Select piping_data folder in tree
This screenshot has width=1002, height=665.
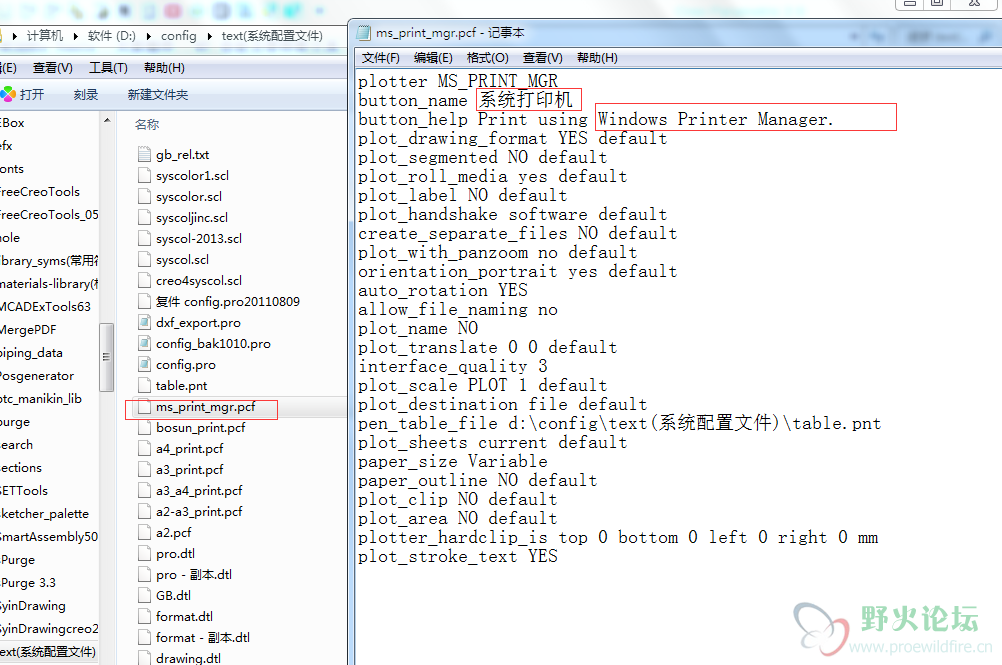click(x=31, y=353)
